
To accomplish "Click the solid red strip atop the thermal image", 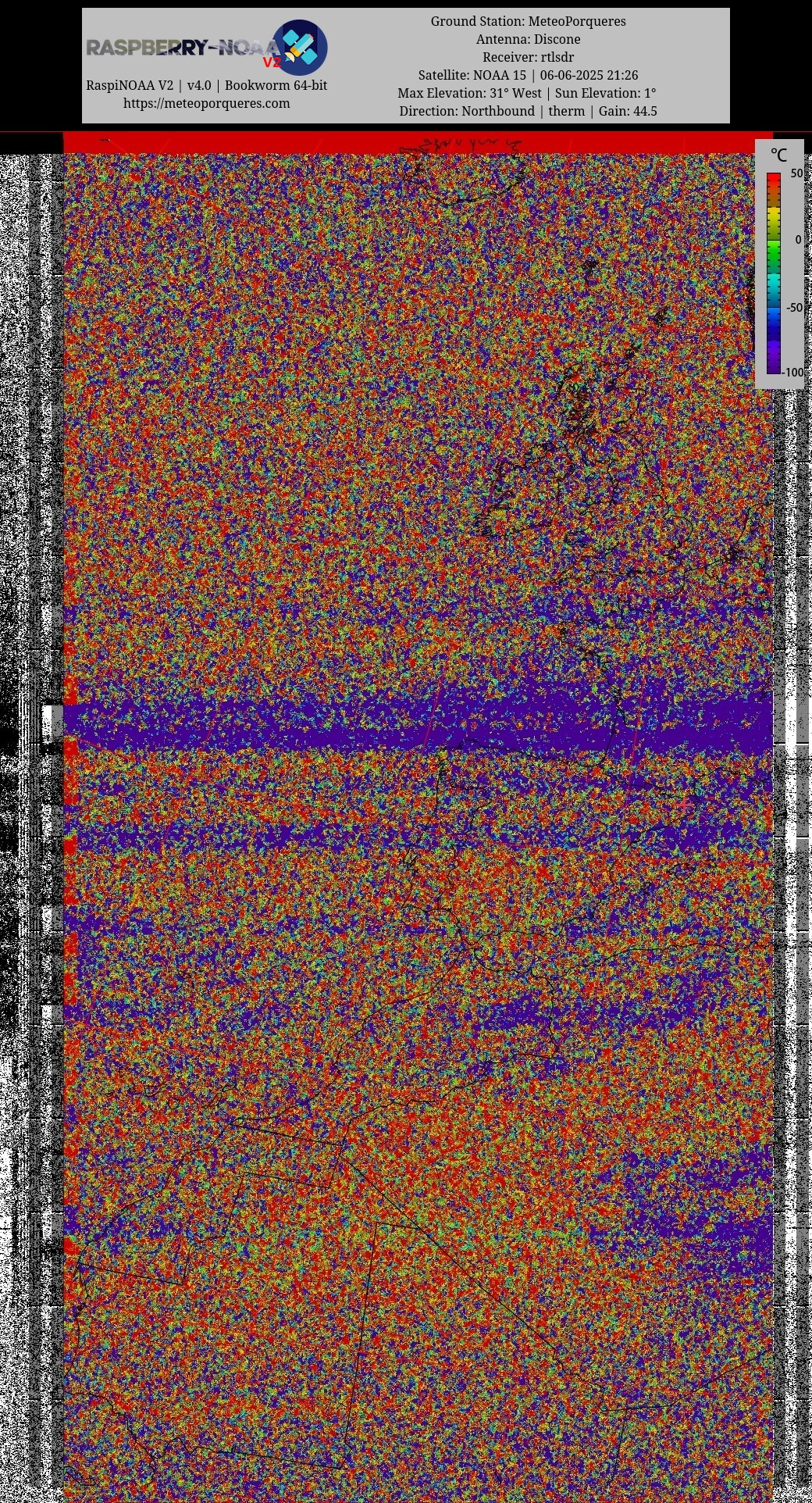I will click(417, 142).
